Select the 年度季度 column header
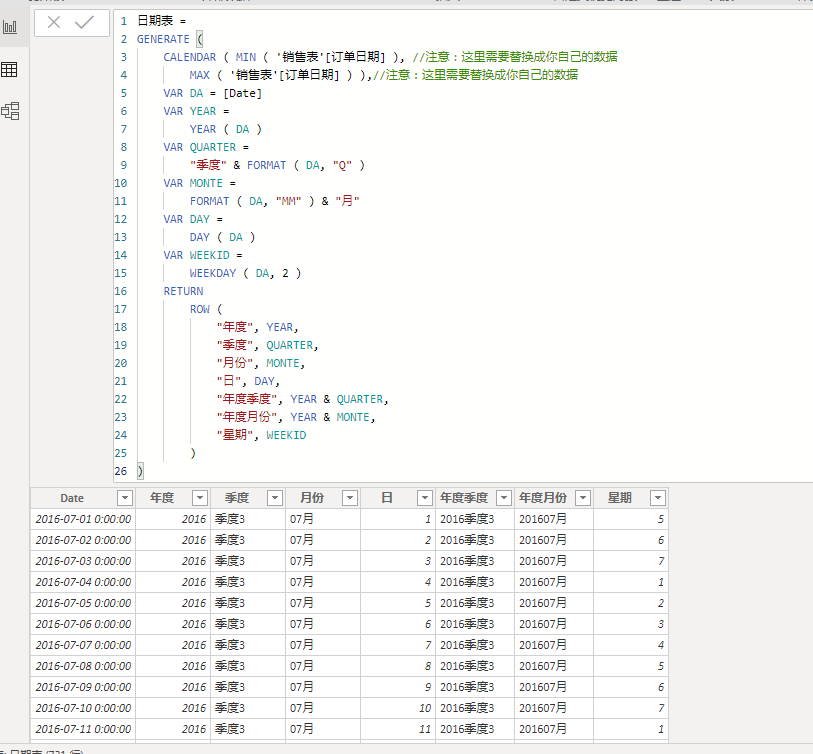The height and width of the screenshot is (754, 813). click(x=464, y=498)
